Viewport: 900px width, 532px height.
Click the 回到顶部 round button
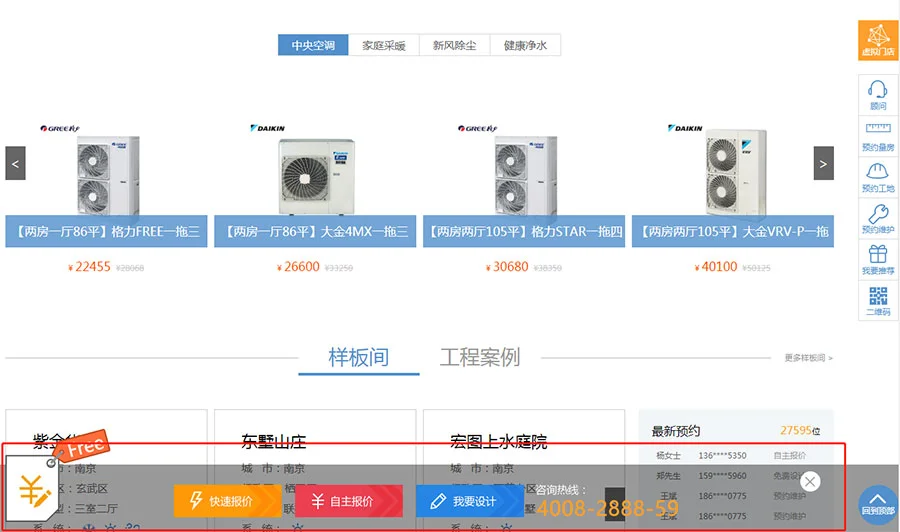click(x=878, y=504)
